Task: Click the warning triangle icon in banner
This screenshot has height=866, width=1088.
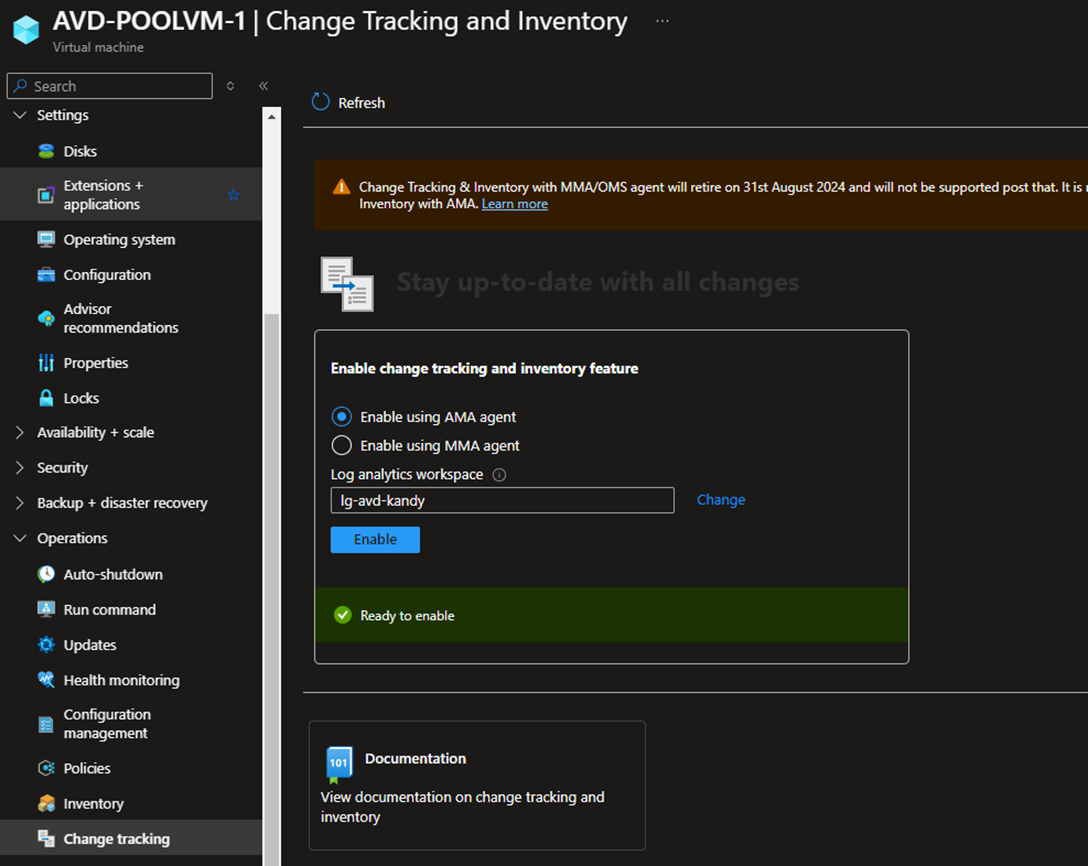Action: tap(341, 187)
